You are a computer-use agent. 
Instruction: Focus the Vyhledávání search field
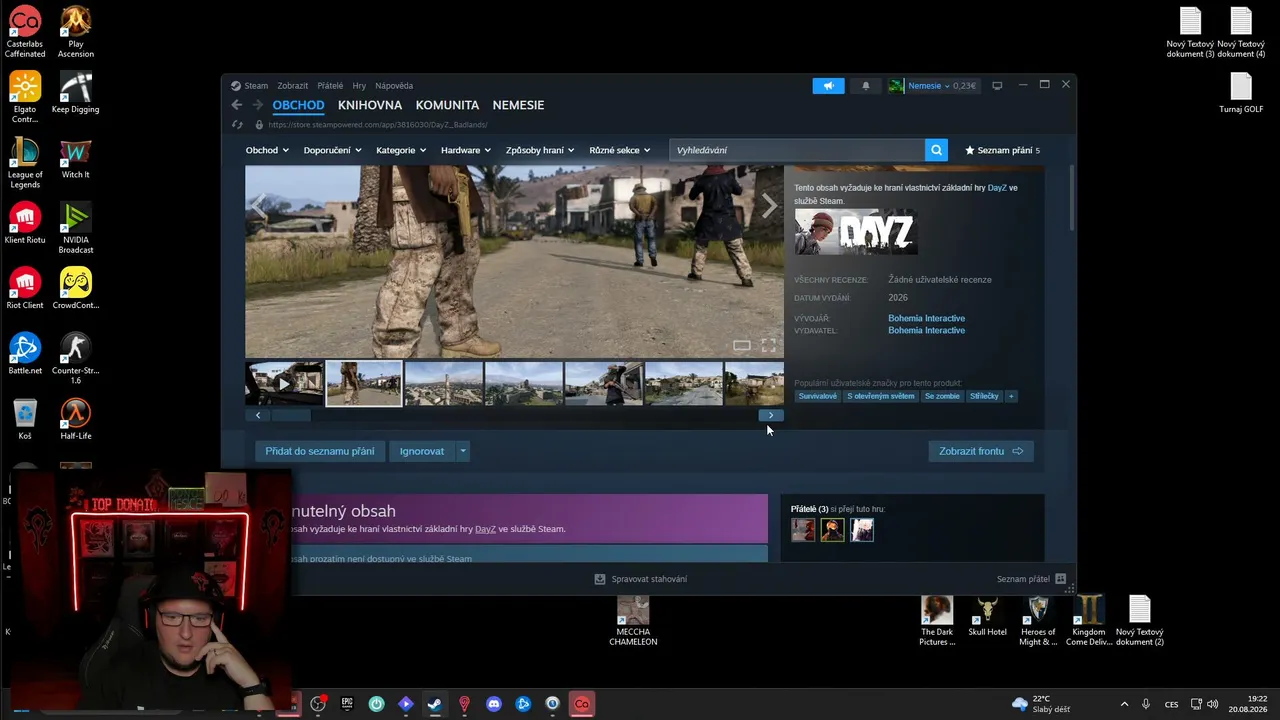797,150
